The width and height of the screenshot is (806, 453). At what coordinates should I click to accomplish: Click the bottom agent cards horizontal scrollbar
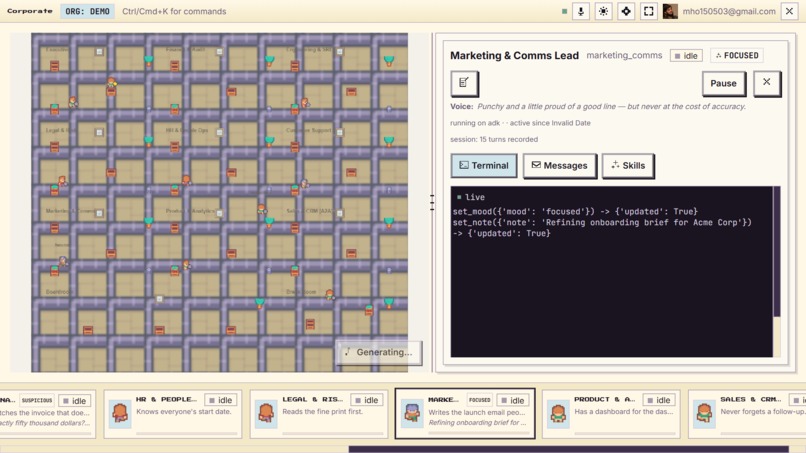[x=569, y=449]
